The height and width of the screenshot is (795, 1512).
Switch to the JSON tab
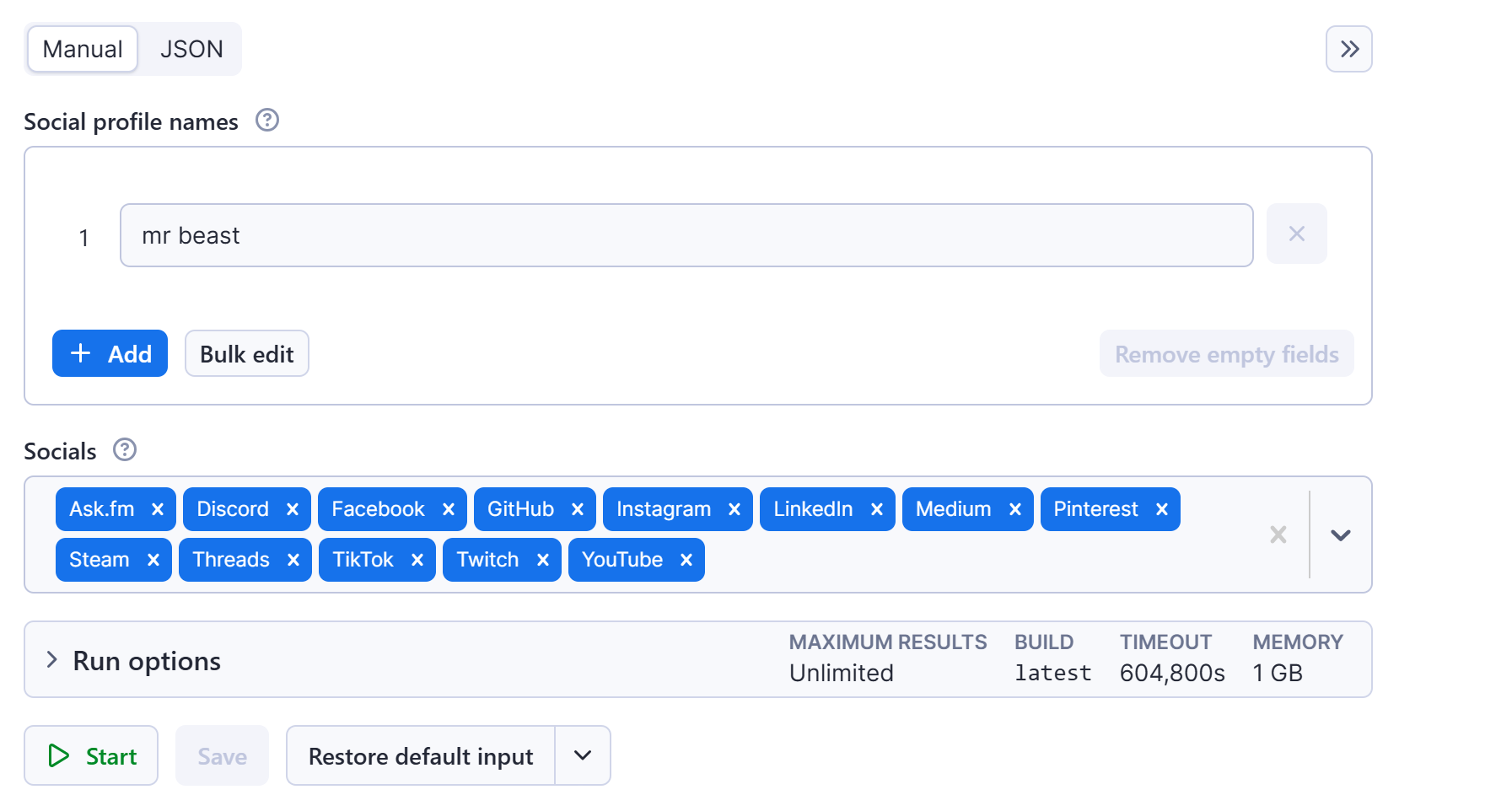(x=191, y=49)
